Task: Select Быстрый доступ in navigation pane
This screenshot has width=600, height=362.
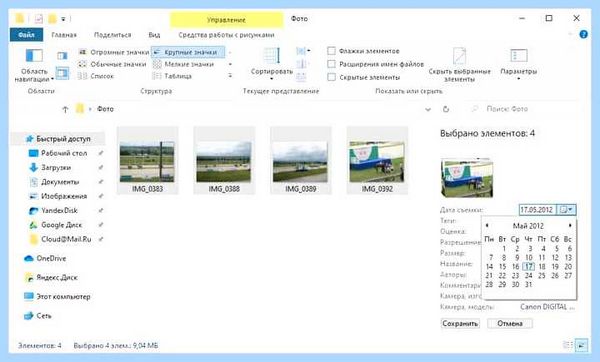Action: 58,139
